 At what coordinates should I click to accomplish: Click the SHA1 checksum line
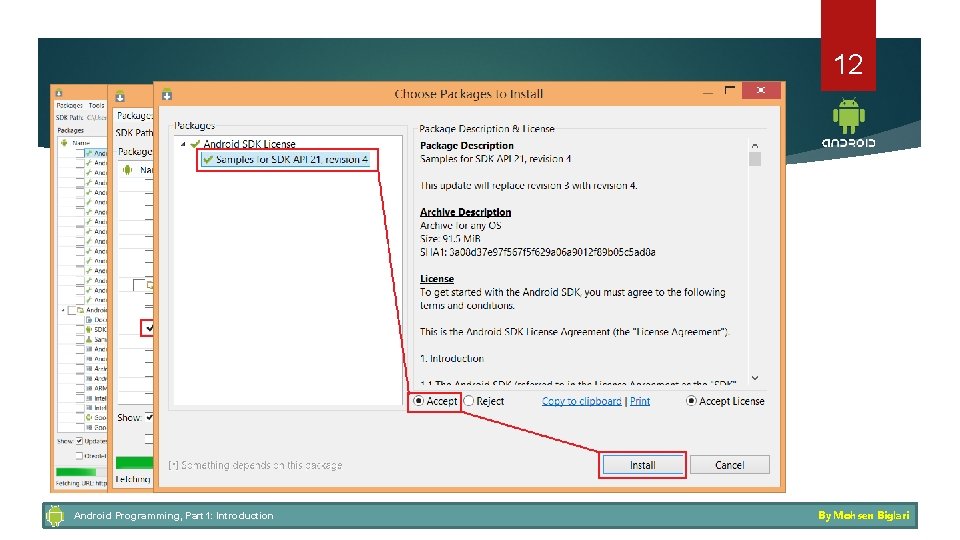[538, 252]
